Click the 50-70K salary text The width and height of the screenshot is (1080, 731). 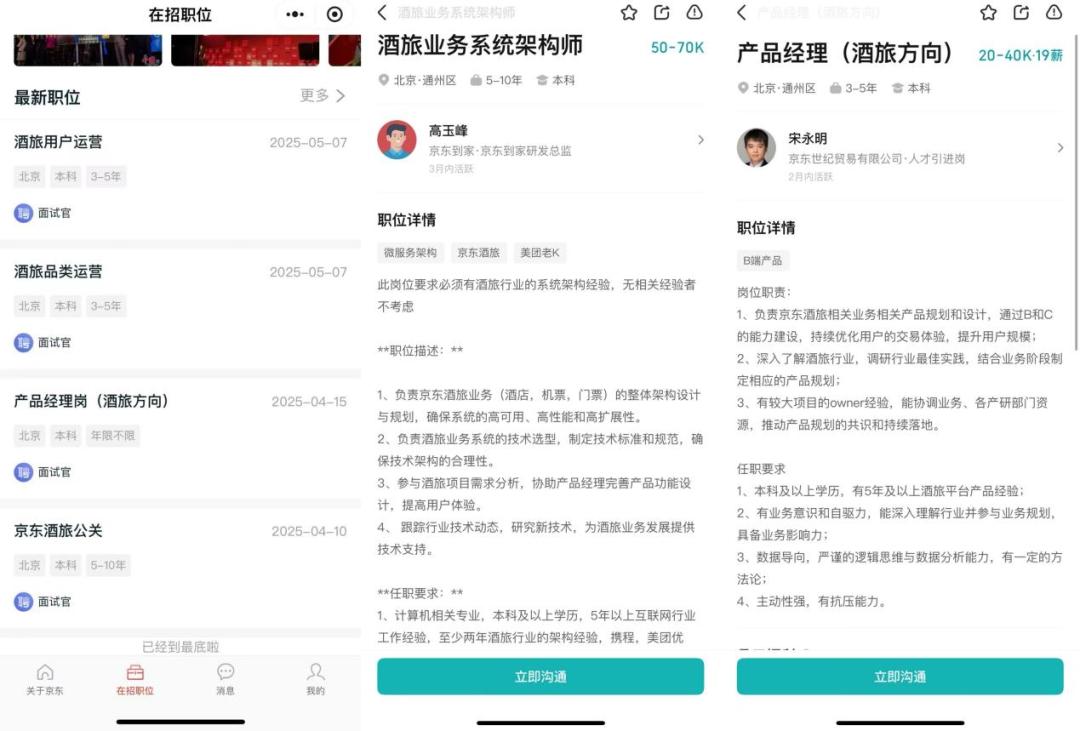677,48
